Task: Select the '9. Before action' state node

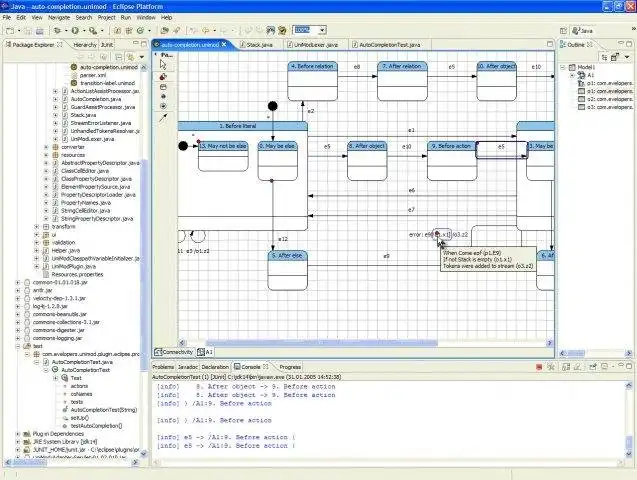Action: click(450, 146)
